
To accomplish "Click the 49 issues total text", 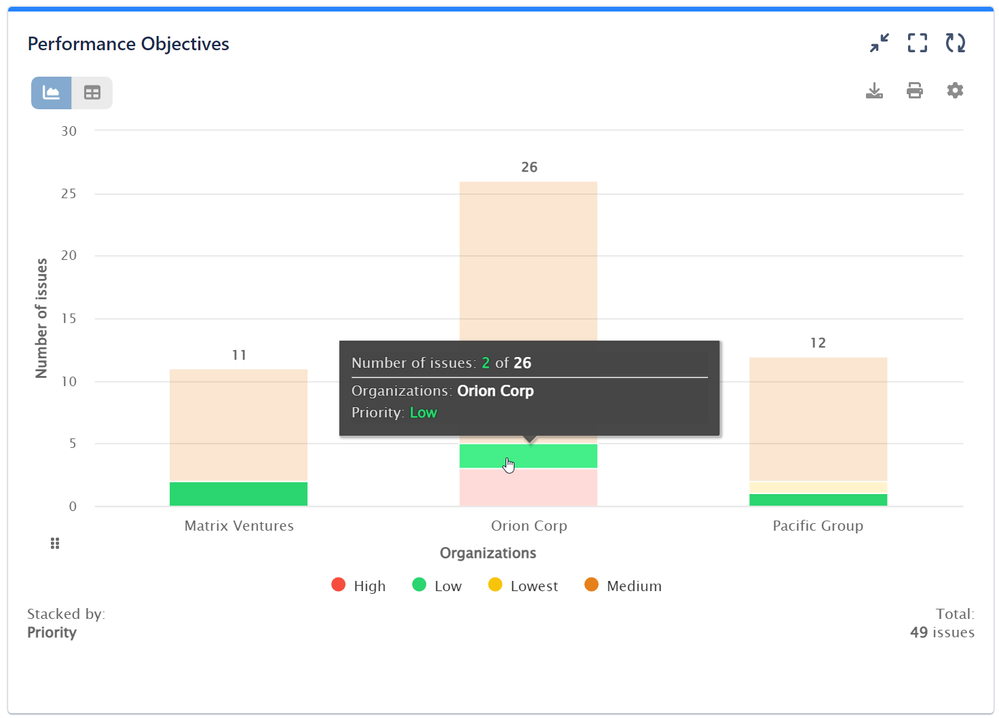I will pos(941,632).
